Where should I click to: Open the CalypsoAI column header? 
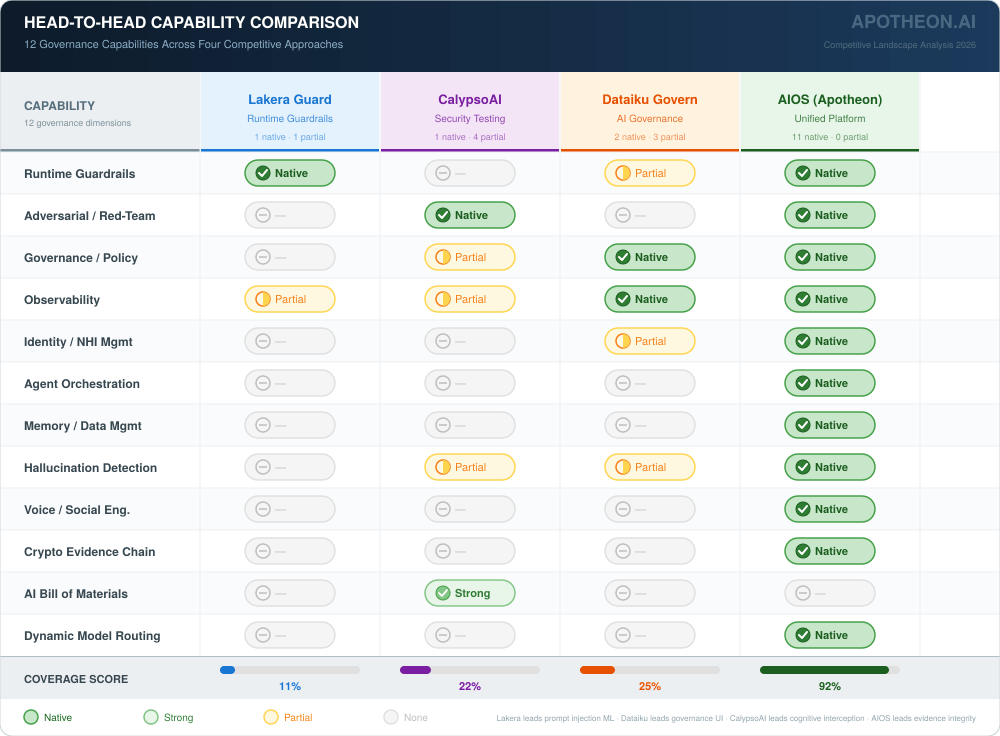470,100
